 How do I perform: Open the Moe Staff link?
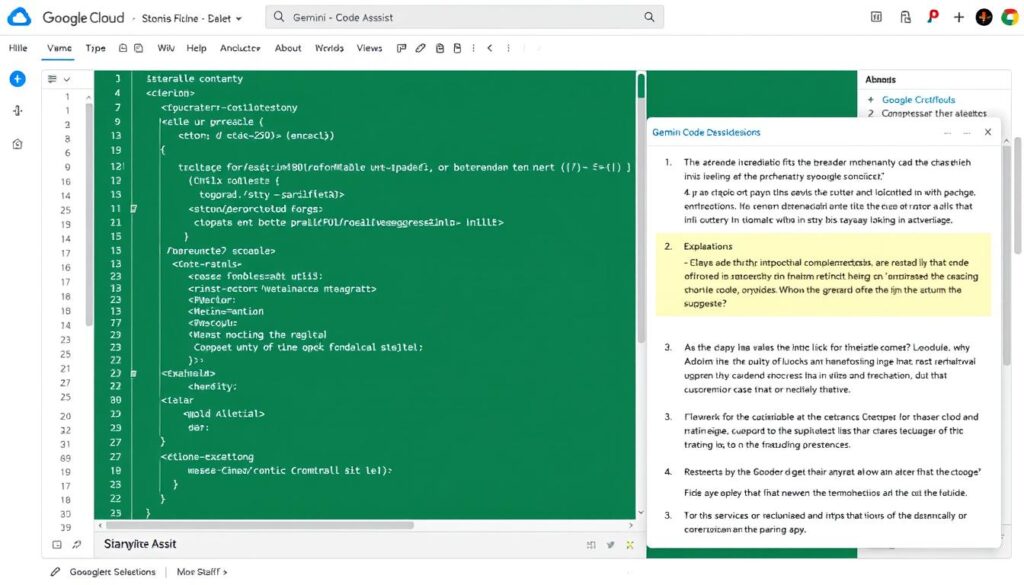pyautogui.click(x=202, y=571)
